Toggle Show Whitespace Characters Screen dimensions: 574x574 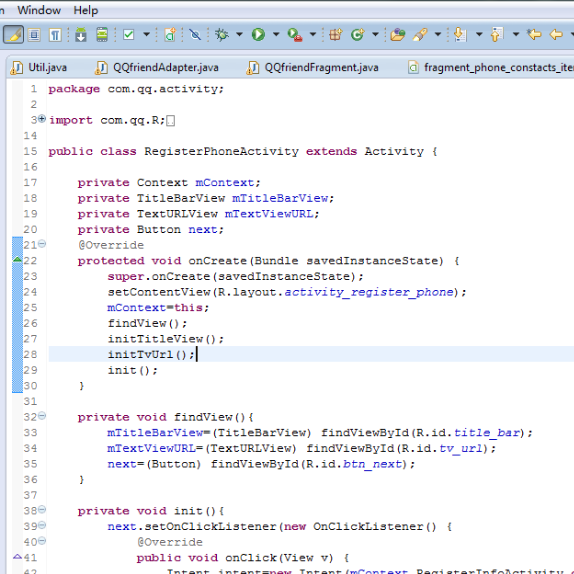(x=55, y=35)
